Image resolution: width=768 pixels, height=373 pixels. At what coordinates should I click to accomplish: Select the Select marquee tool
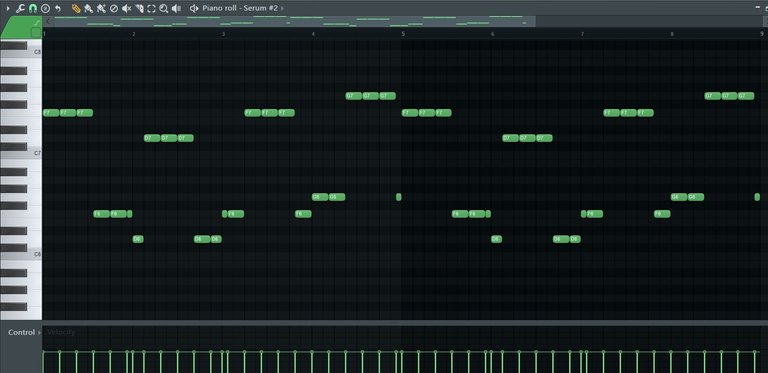151,8
